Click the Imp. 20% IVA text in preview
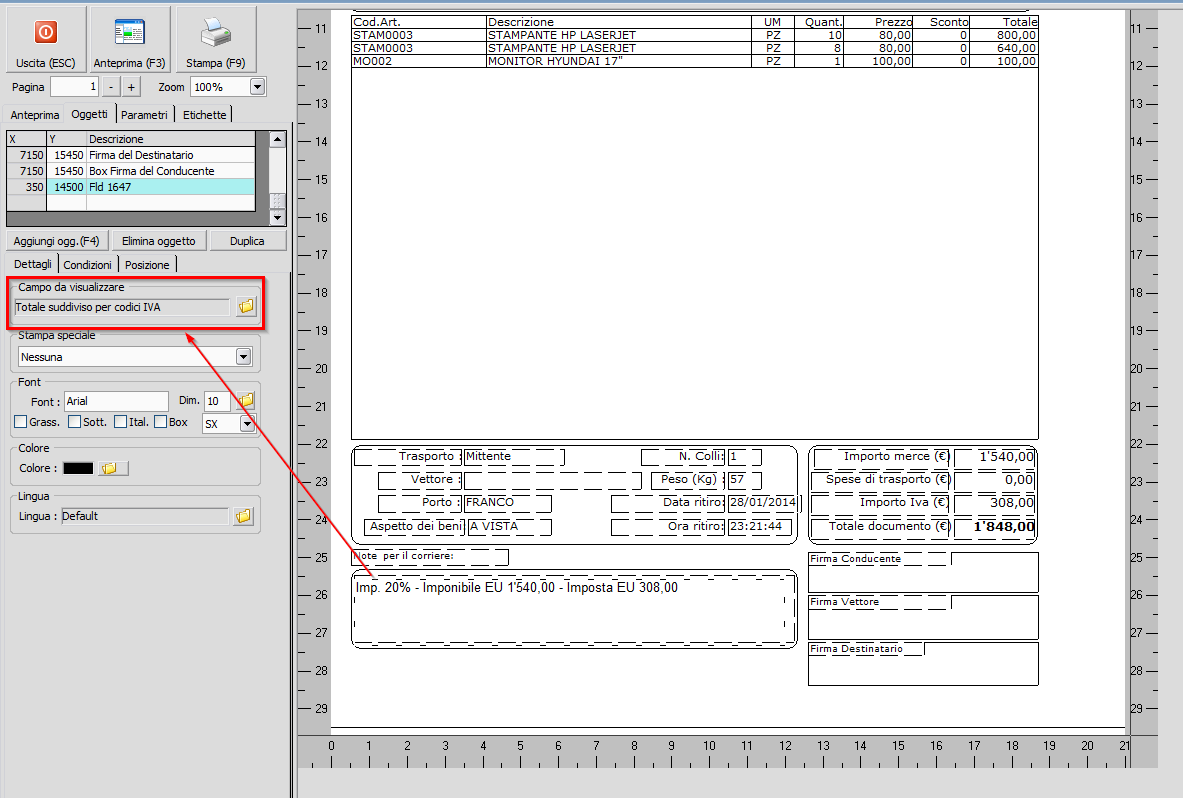 coord(517,588)
